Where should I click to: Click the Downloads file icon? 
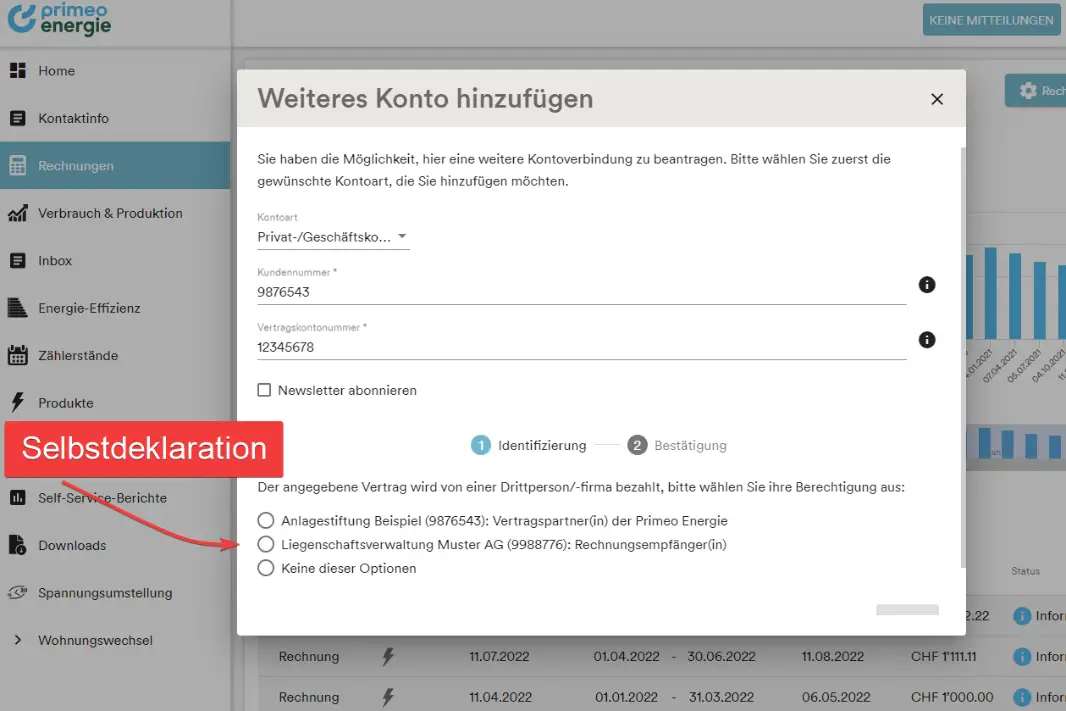(17, 545)
